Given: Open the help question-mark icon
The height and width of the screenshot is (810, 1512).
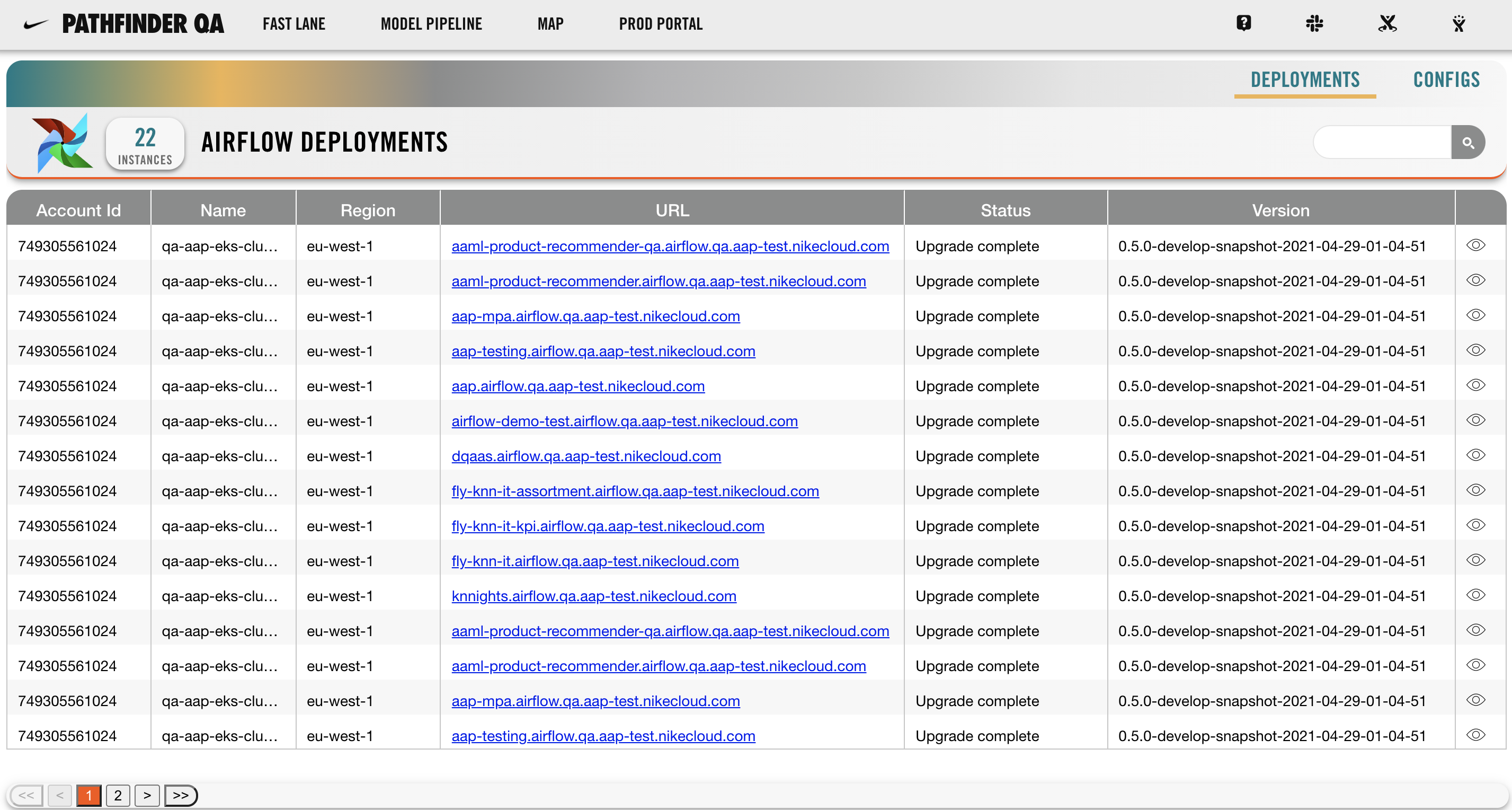Looking at the screenshot, I should [1243, 23].
